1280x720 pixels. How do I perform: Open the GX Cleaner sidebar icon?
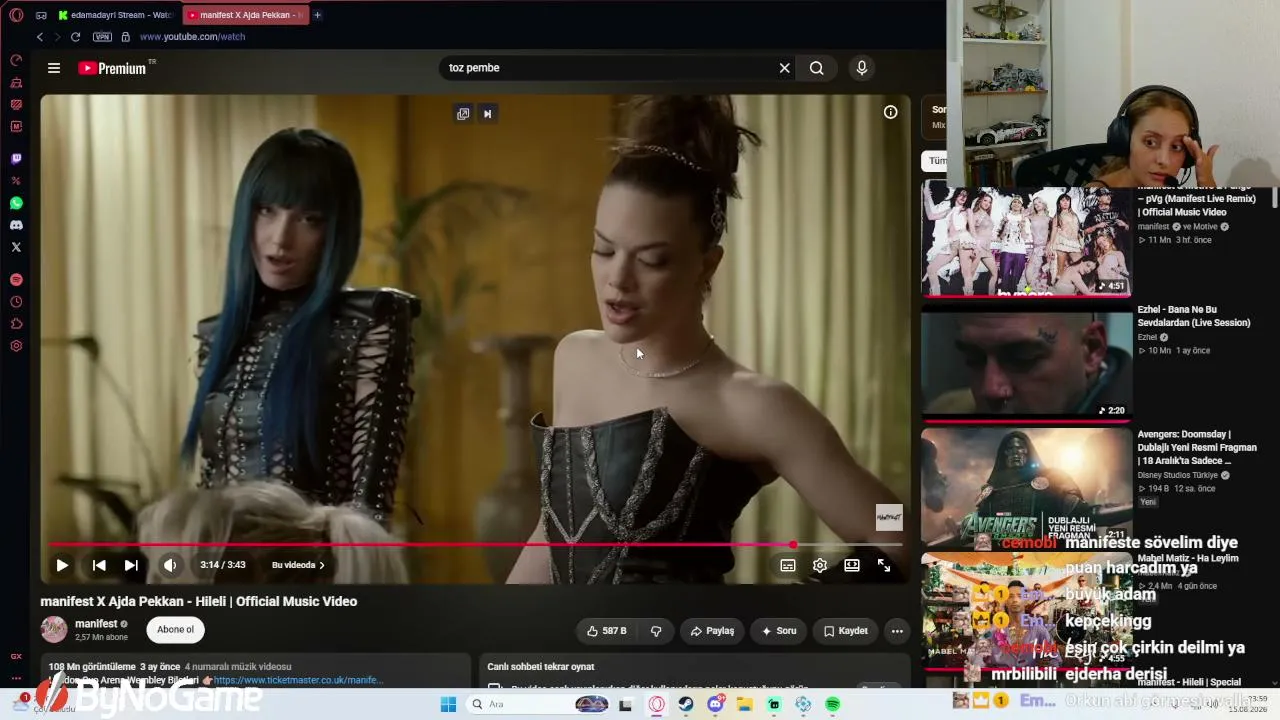pyautogui.click(x=16, y=82)
